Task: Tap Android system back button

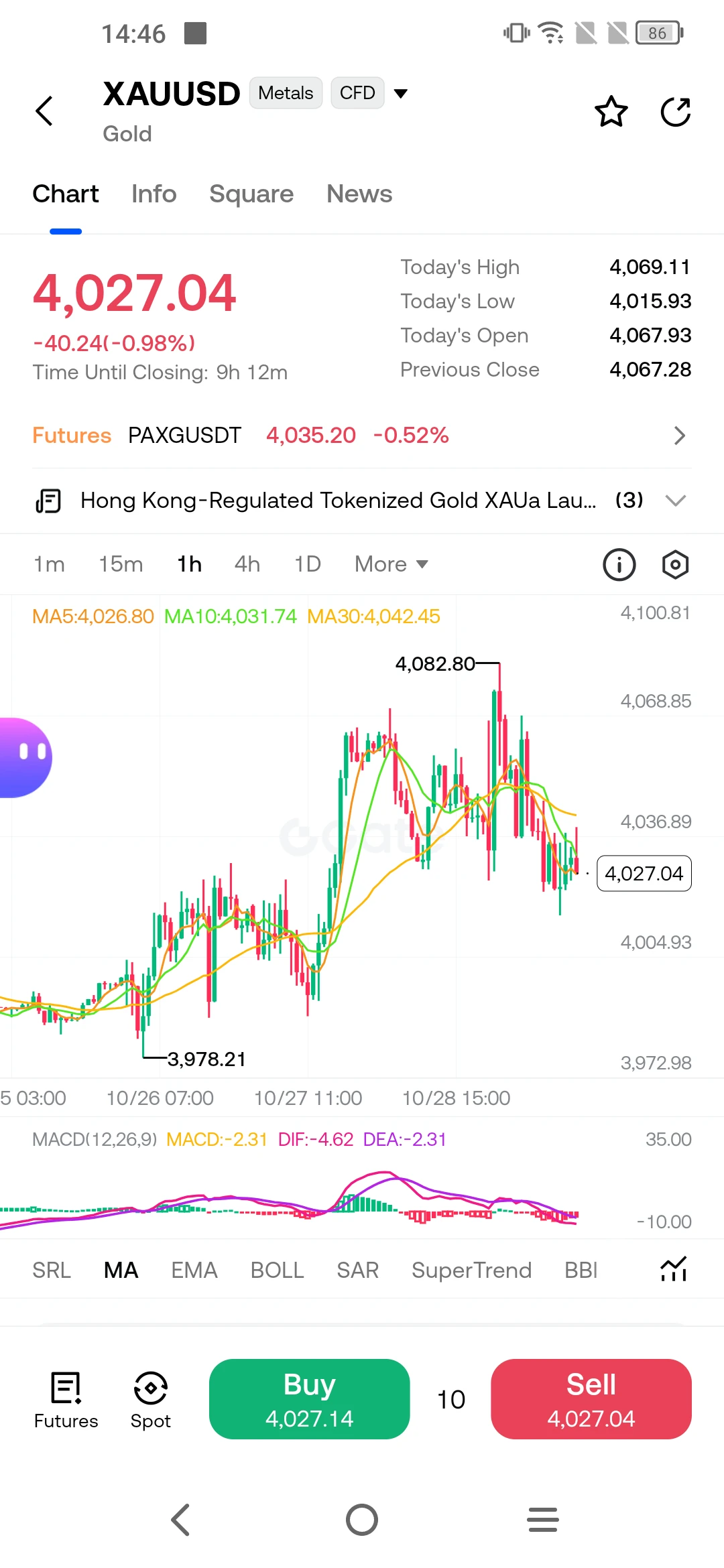Action: tap(181, 1520)
